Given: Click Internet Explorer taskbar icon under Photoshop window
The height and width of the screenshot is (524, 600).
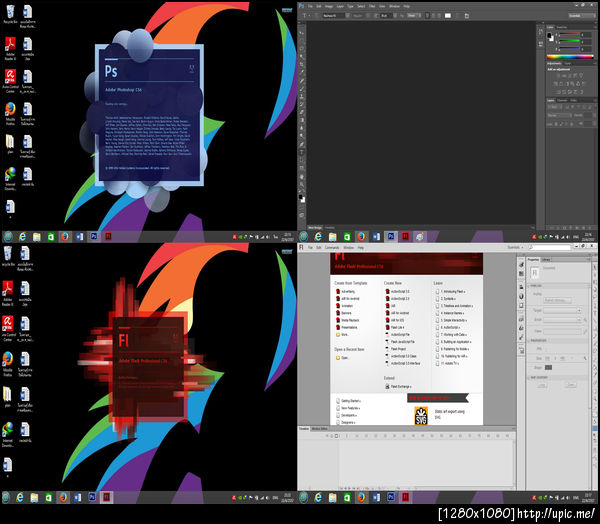Looking at the screenshot, I should tap(318, 237).
